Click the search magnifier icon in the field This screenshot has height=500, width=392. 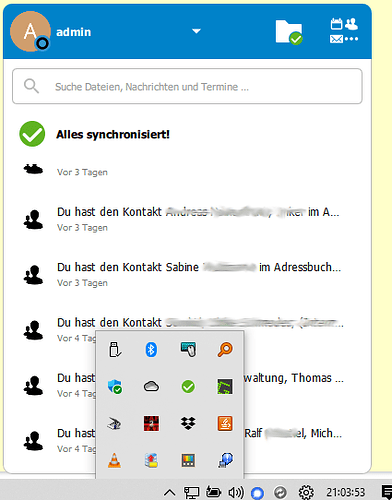(31, 86)
